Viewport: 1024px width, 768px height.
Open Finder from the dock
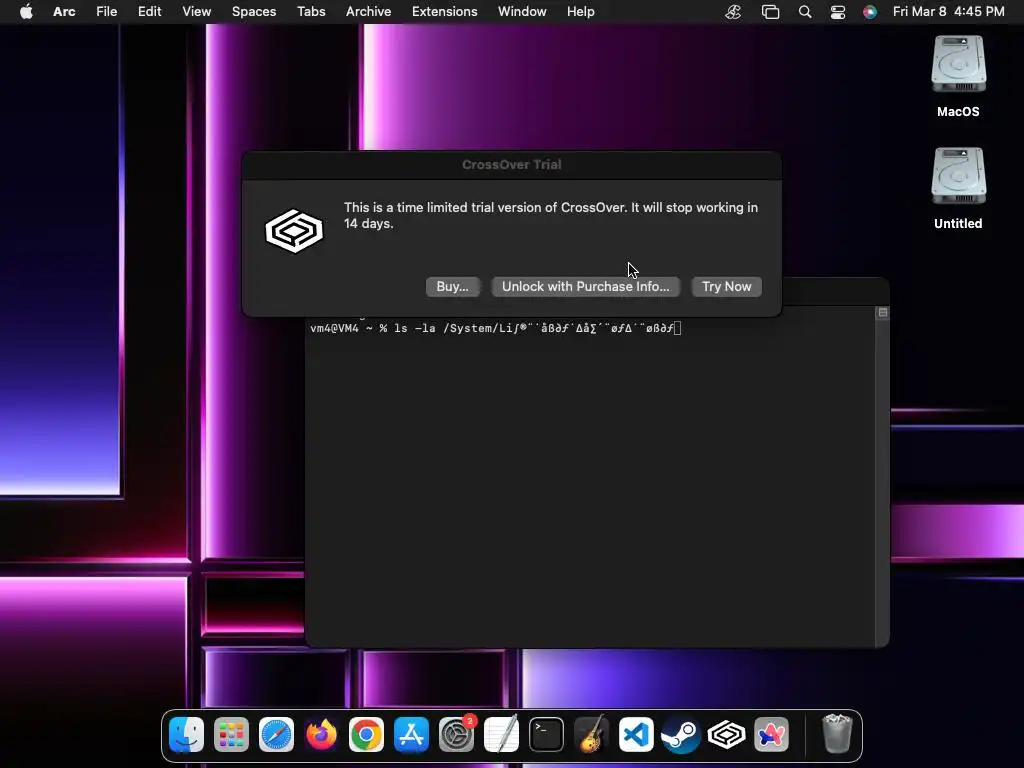pos(186,735)
